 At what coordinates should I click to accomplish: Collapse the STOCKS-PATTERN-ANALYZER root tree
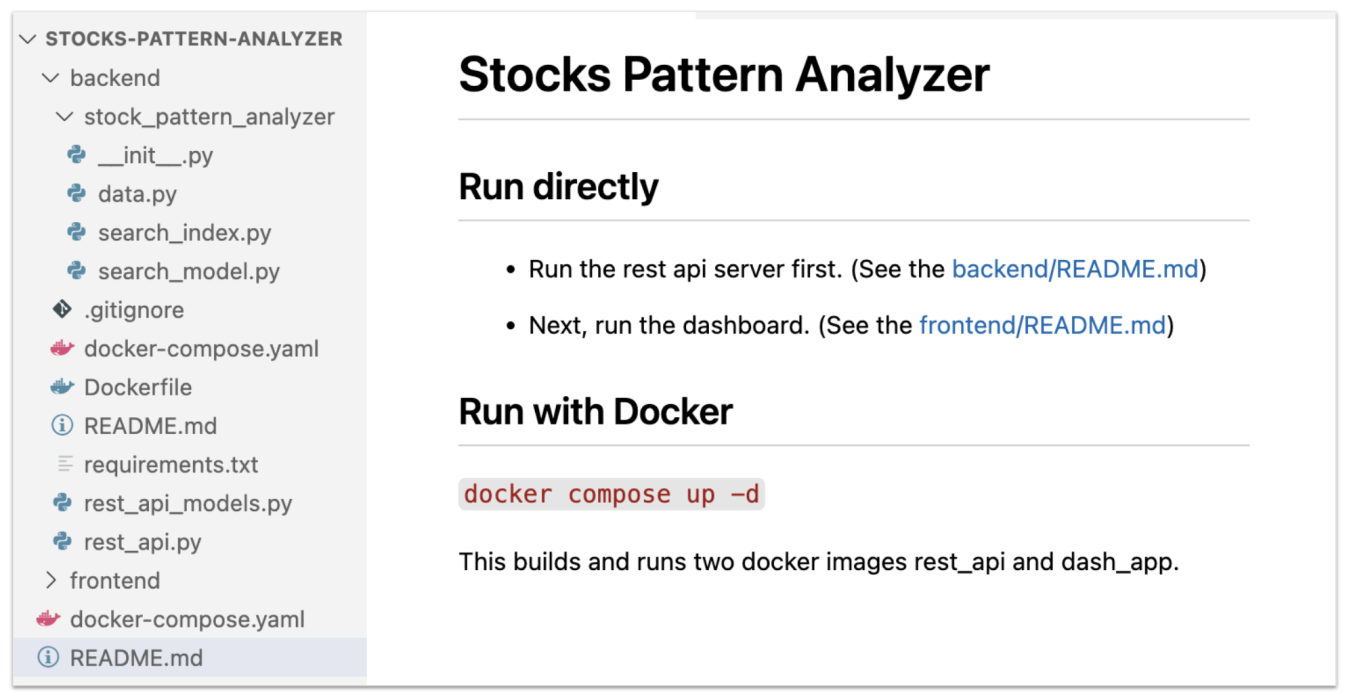pyautogui.click(x=27, y=38)
